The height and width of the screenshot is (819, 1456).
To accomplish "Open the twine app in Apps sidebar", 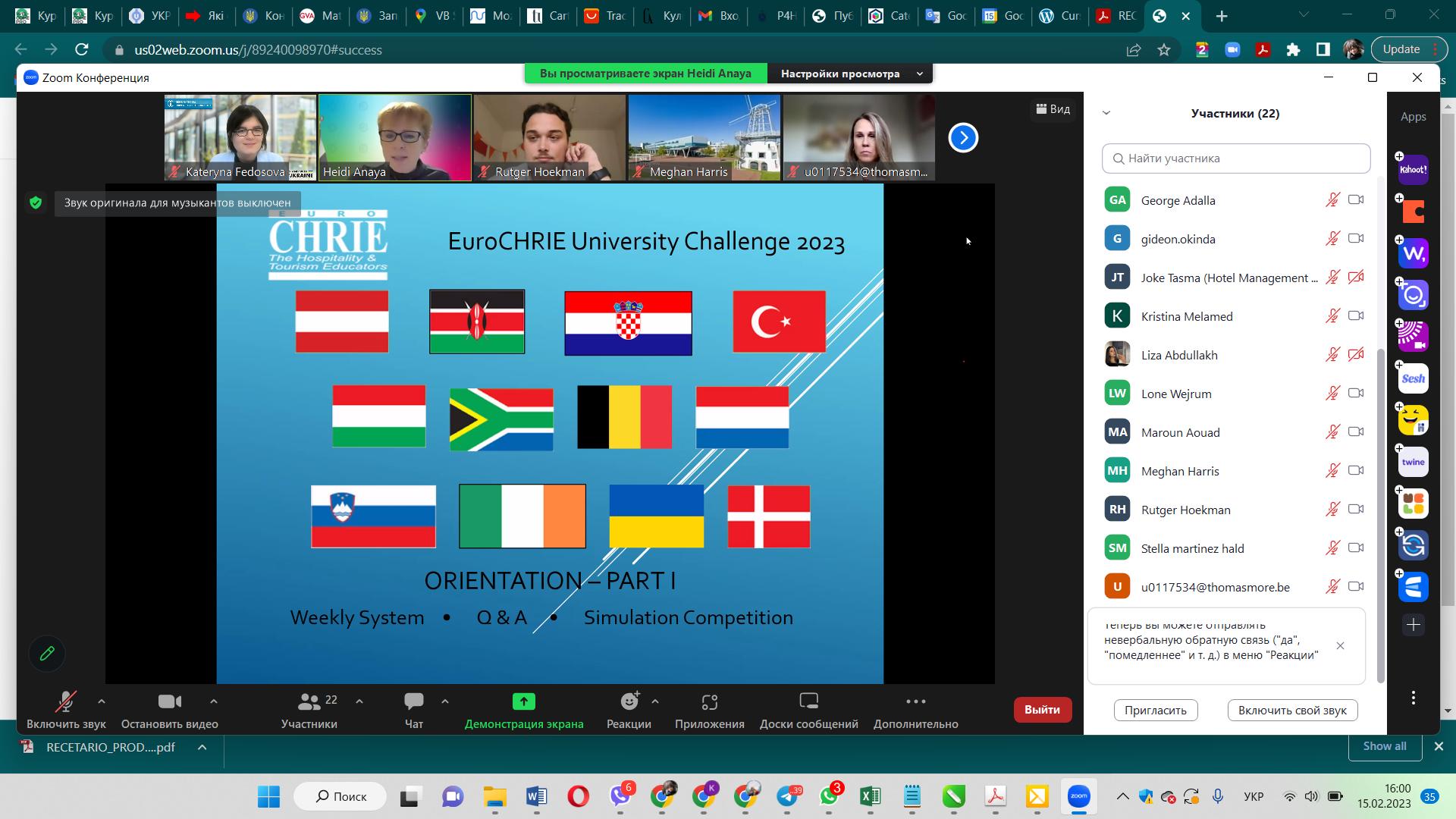I will coord(1414,462).
